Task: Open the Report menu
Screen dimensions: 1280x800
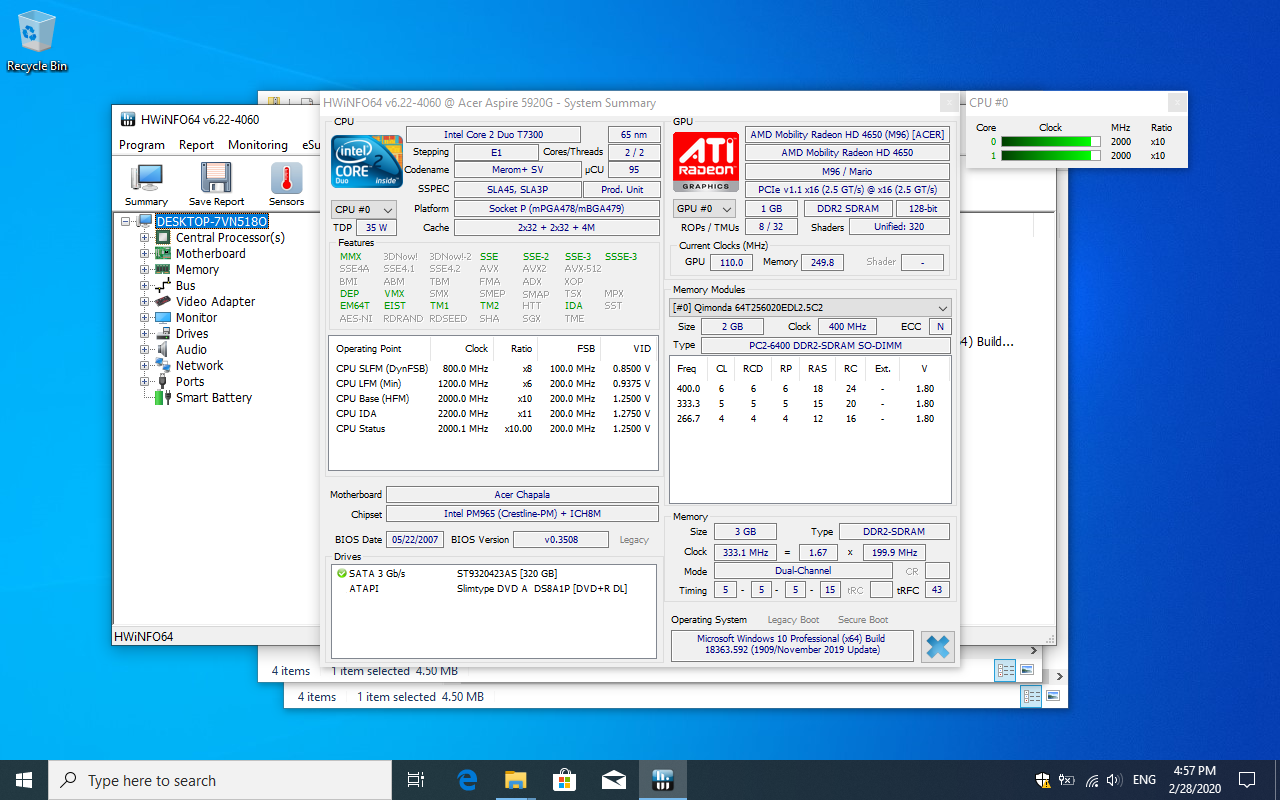Action: pyautogui.click(x=196, y=144)
